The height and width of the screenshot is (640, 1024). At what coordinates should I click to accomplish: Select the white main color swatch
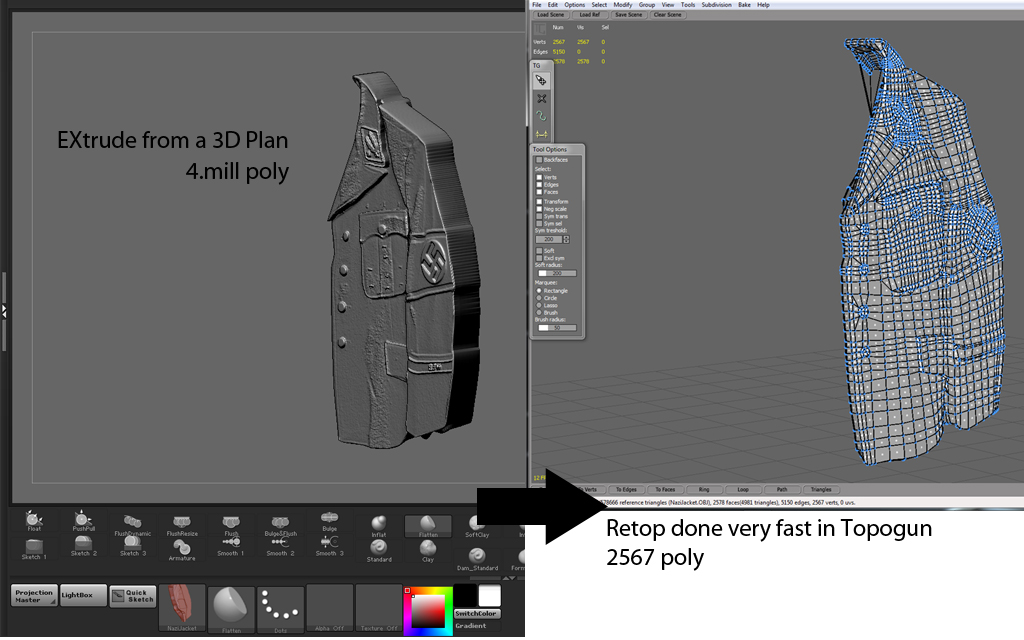coord(489,596)
